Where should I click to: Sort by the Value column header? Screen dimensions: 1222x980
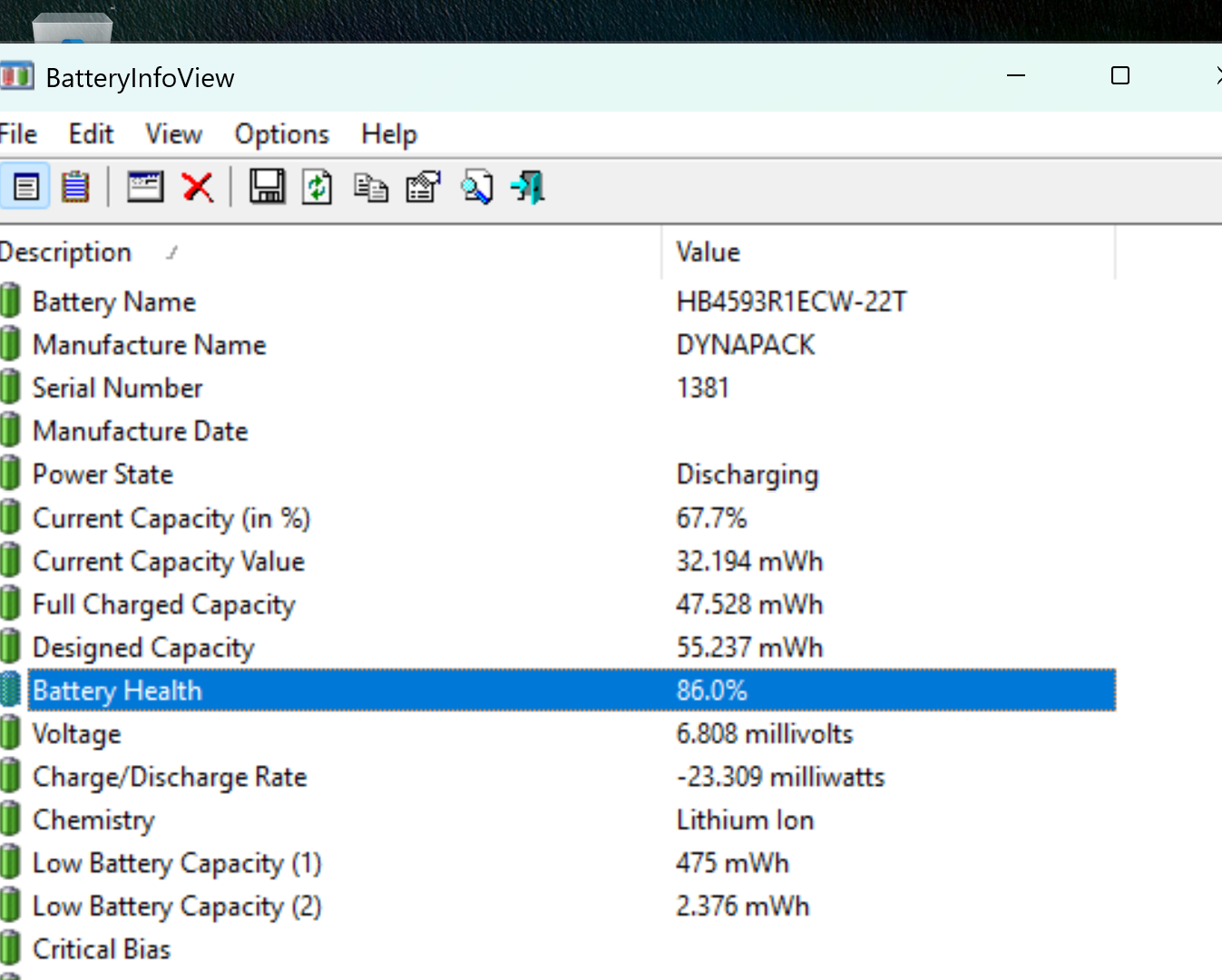tap(888, 252)
